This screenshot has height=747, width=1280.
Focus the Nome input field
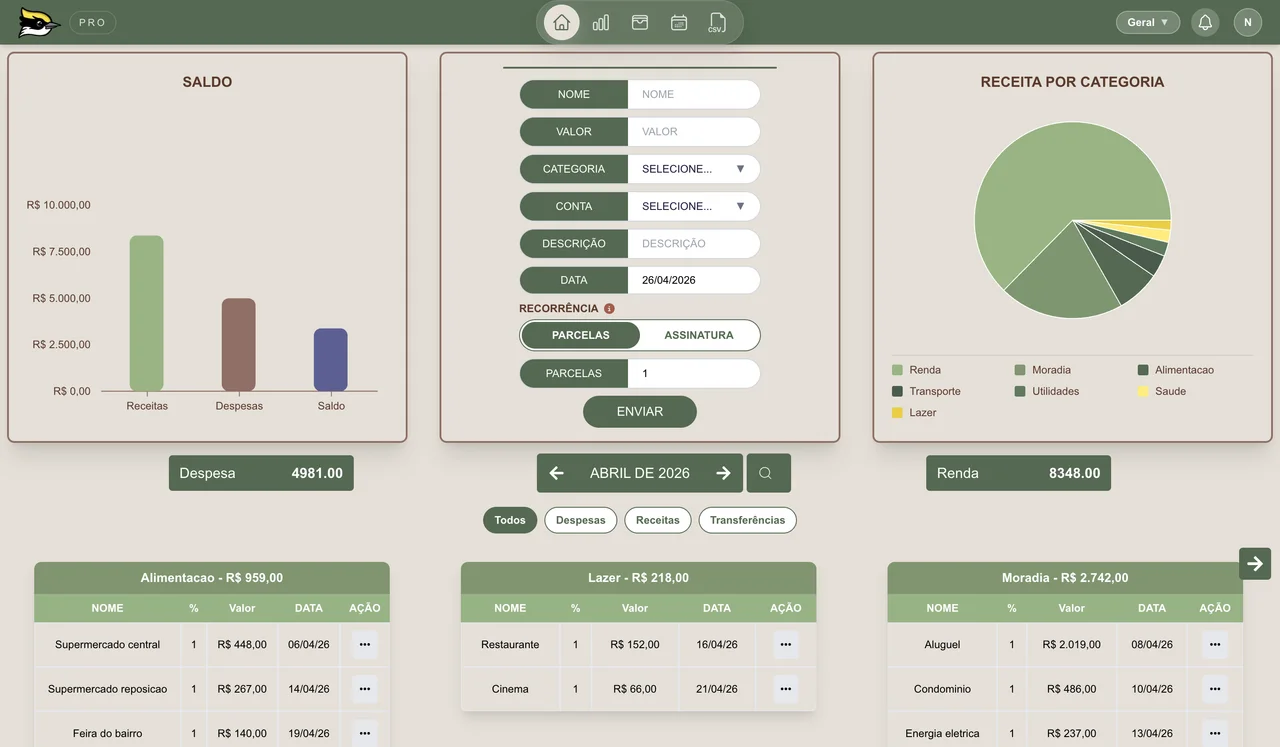pyautogui.click(x=694, y=94)
